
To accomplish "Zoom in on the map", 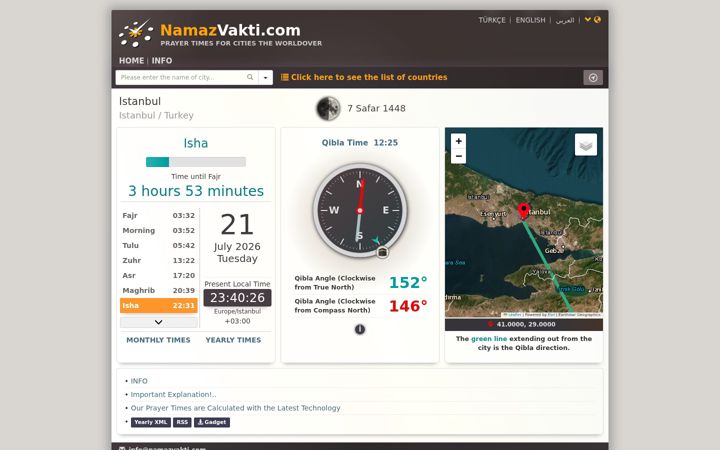I will 458,141.
